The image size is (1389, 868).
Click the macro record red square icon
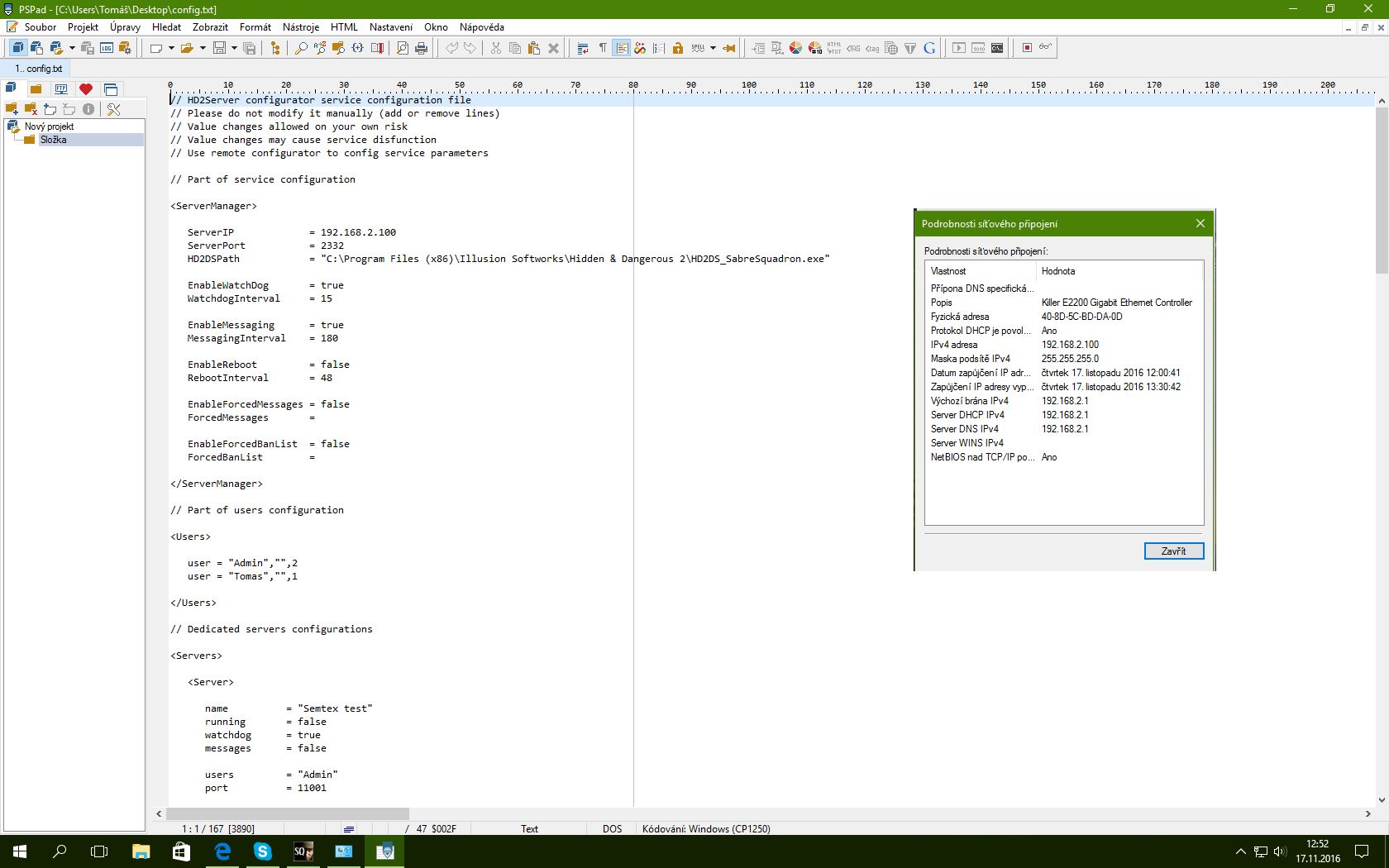pyautogui.click(x=1027, y=48)
